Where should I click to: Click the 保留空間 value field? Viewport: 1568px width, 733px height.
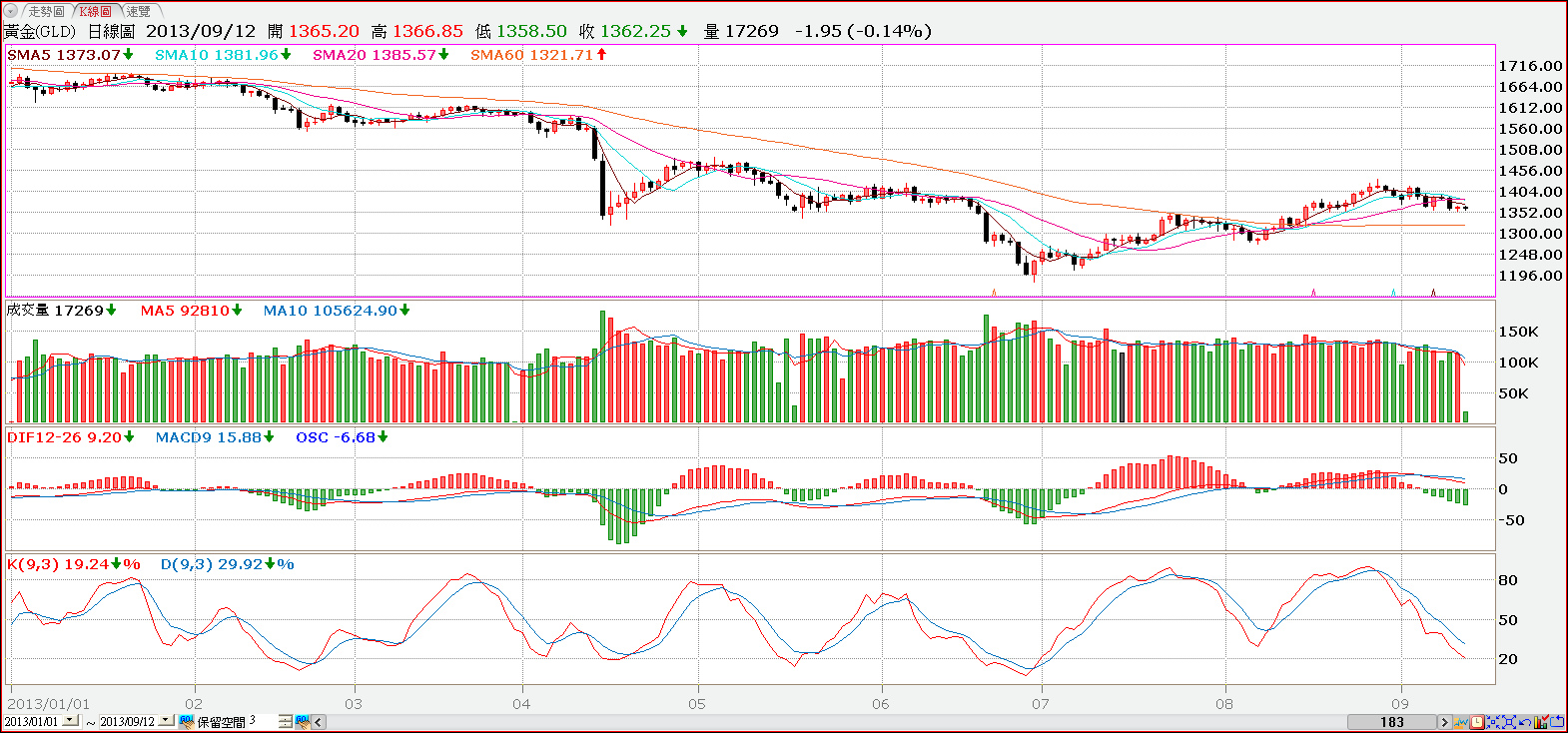[262, 721]
